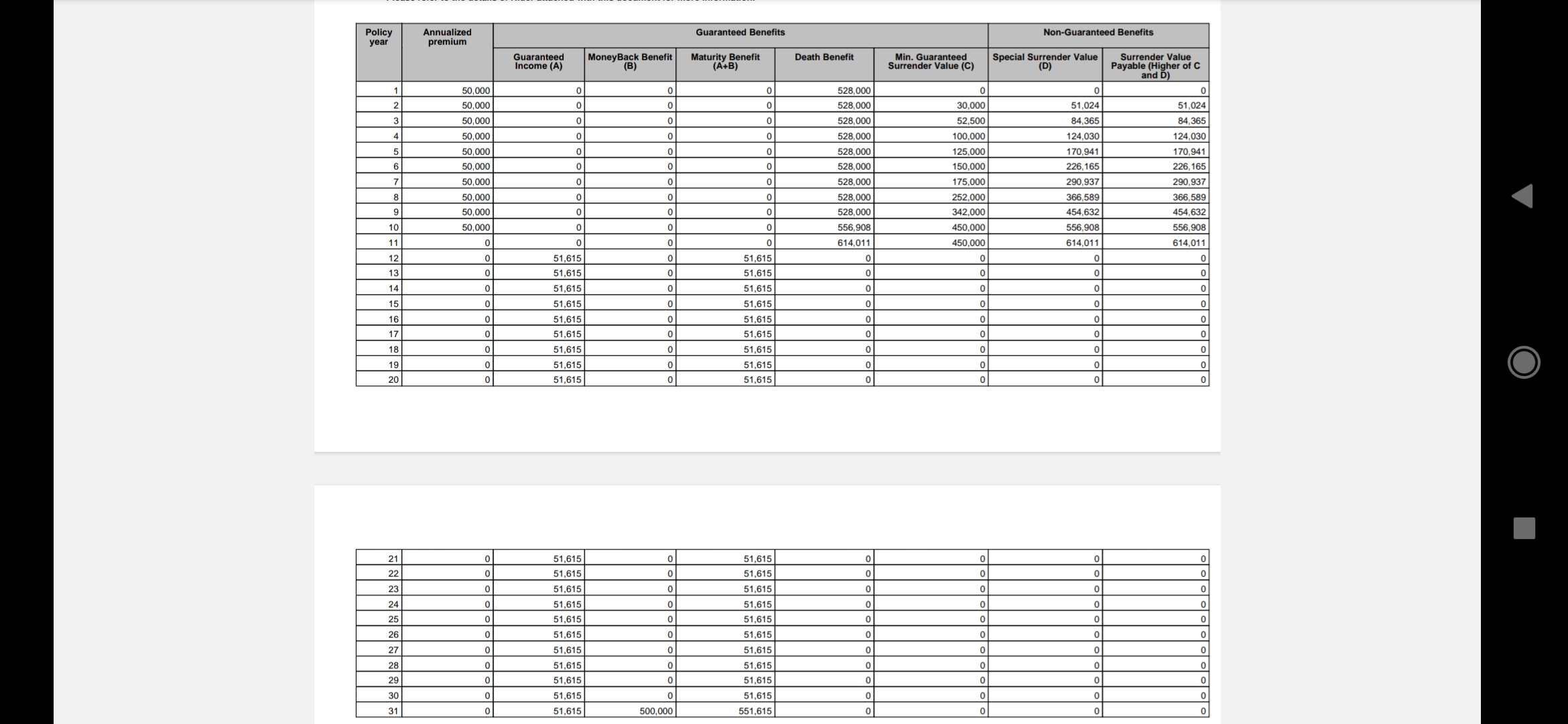The image size is (1568, 724).
Task: Tap the Android back navigation triangle
Action: click(1522, 196)
